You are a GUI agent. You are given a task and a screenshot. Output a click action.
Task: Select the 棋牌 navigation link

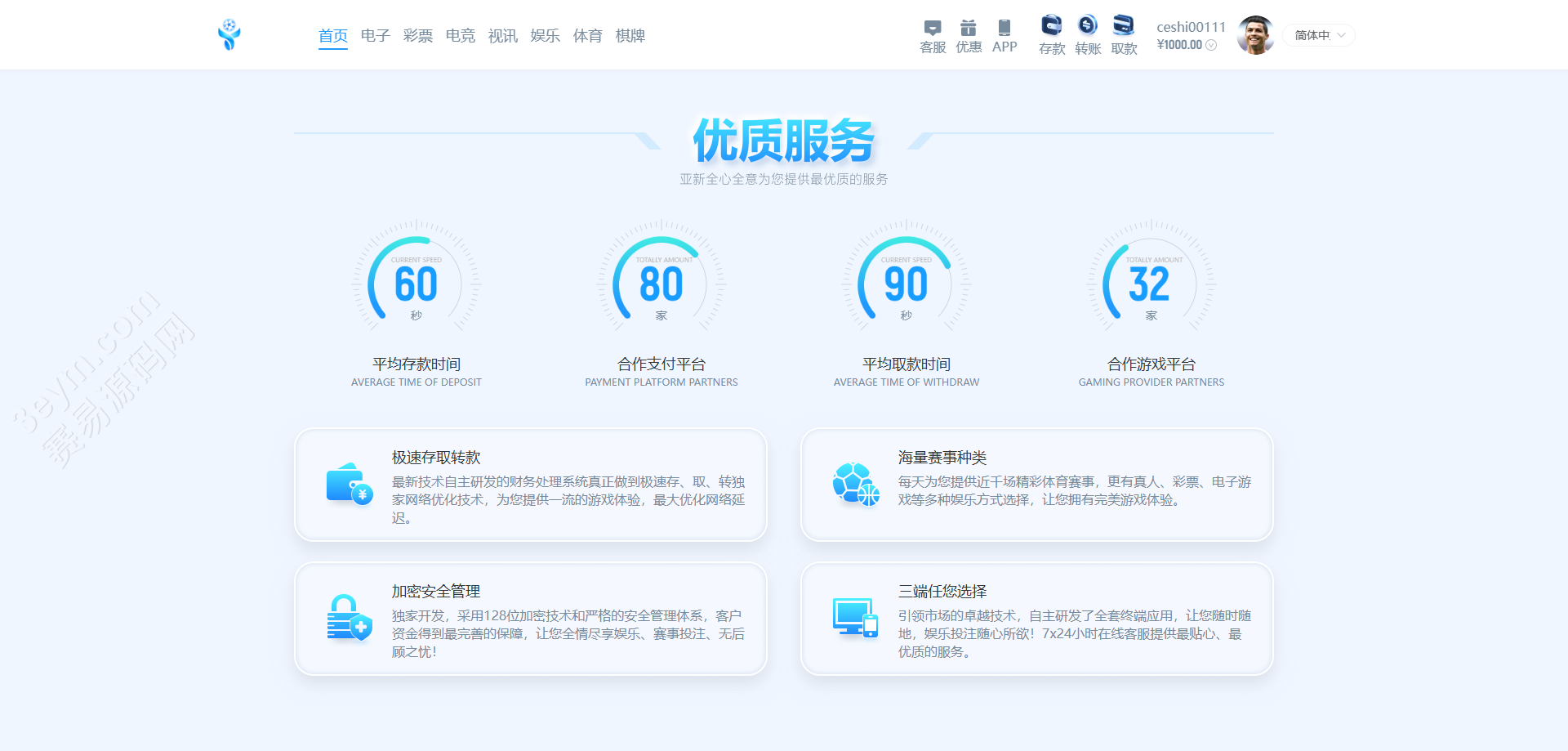click(630, 36)
